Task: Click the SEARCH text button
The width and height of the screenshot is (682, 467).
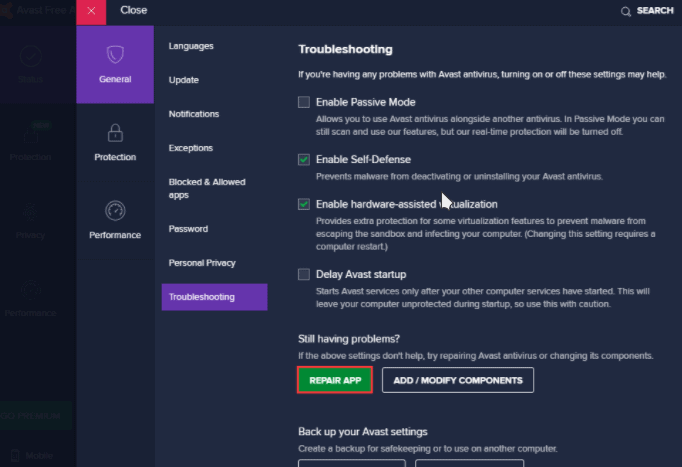Action: pyautogui.click(x=655, y=10)
